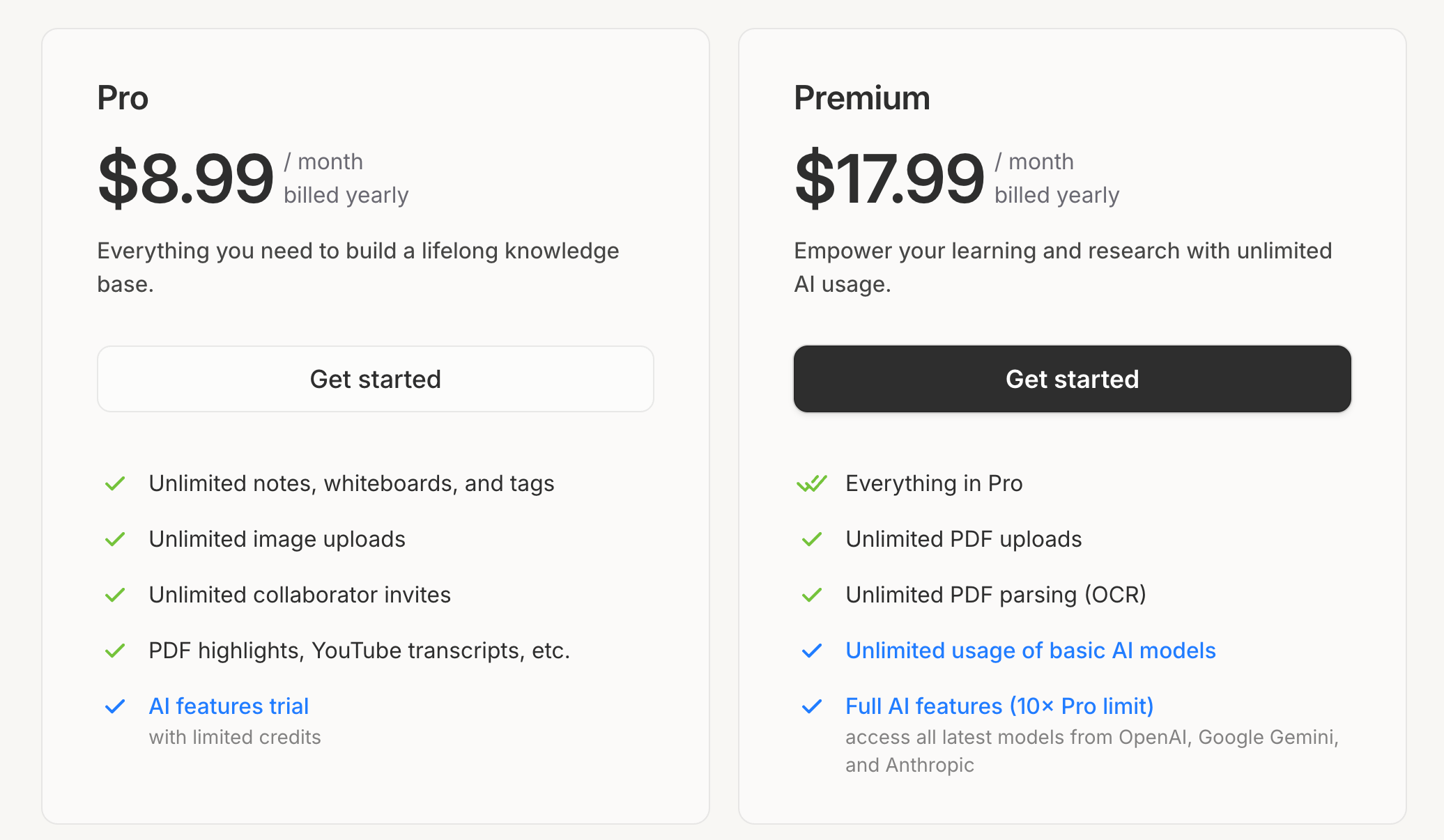Click the Pro plan Get started button
The image size is (1444, 840).
376,379
